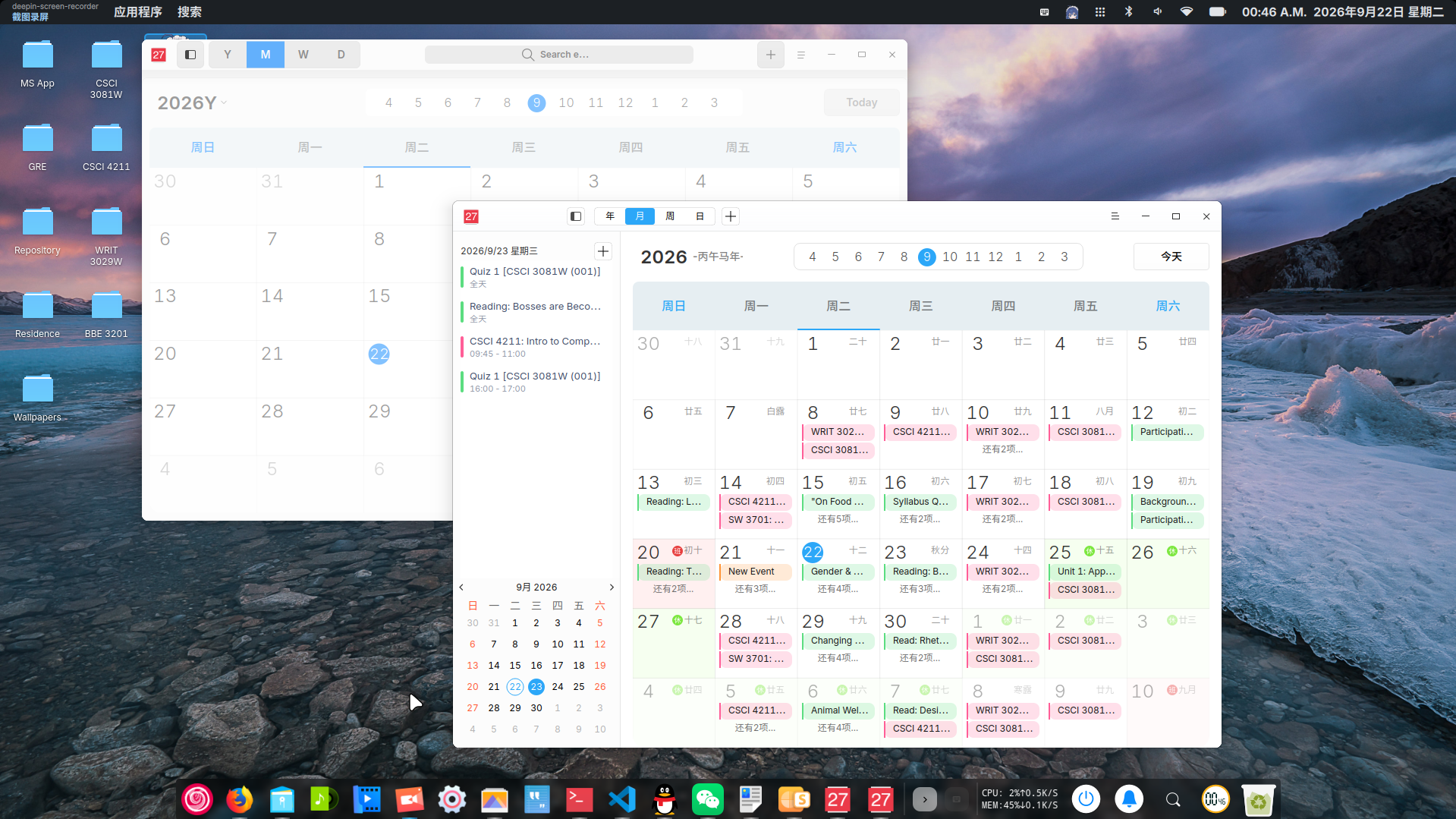Click the search events field
1456x819 pixels.
click(559, 55)
